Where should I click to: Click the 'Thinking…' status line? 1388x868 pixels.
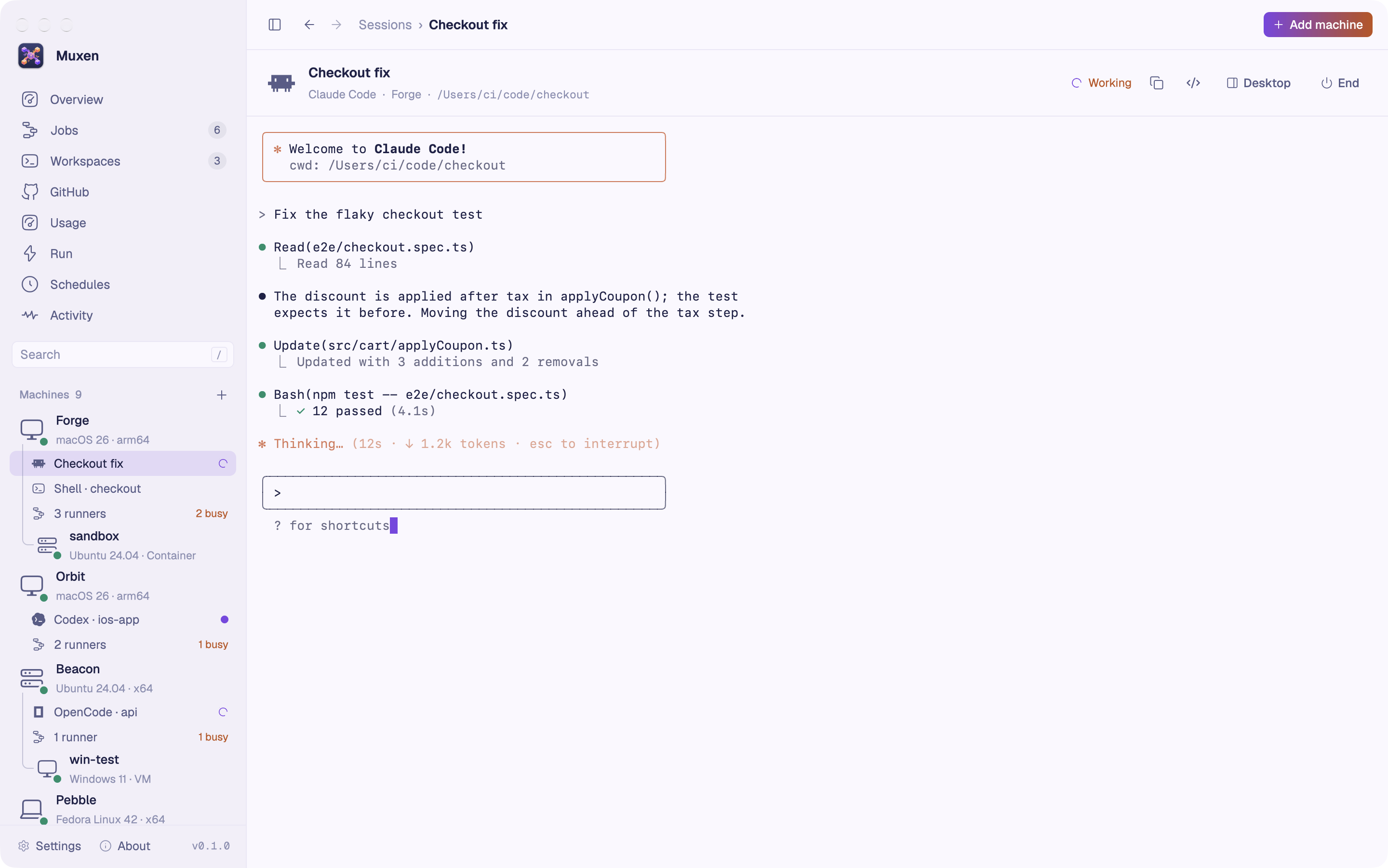point(459,444)
